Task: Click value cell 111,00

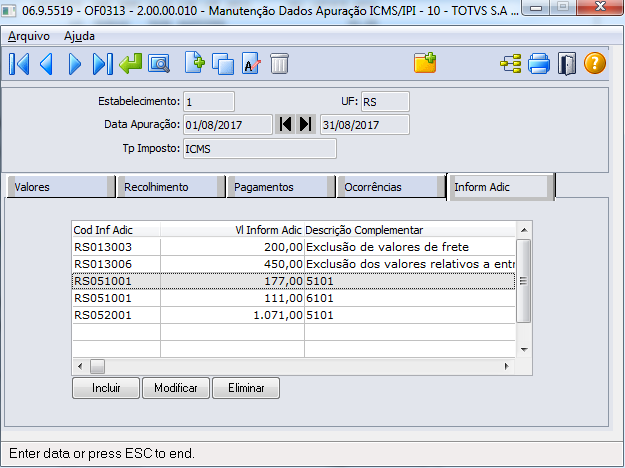Action: 232,298
